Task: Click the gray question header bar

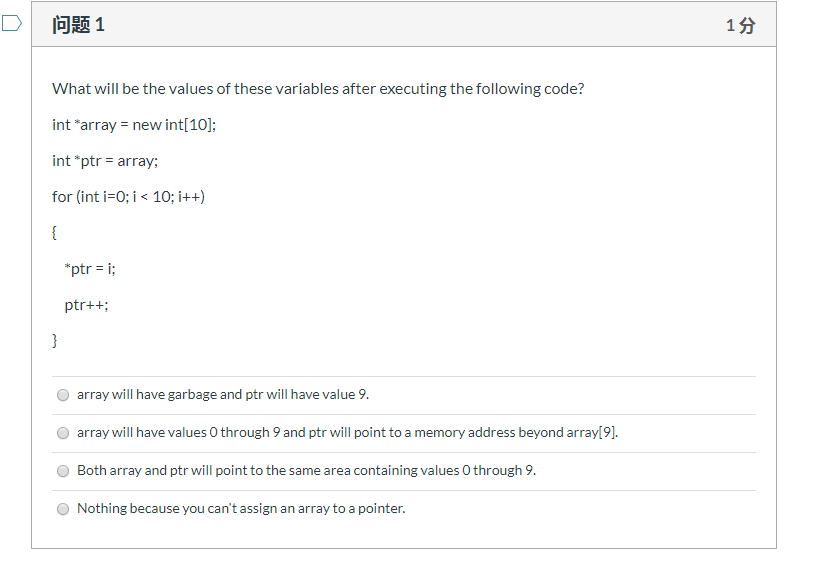Action: (404, 24)
